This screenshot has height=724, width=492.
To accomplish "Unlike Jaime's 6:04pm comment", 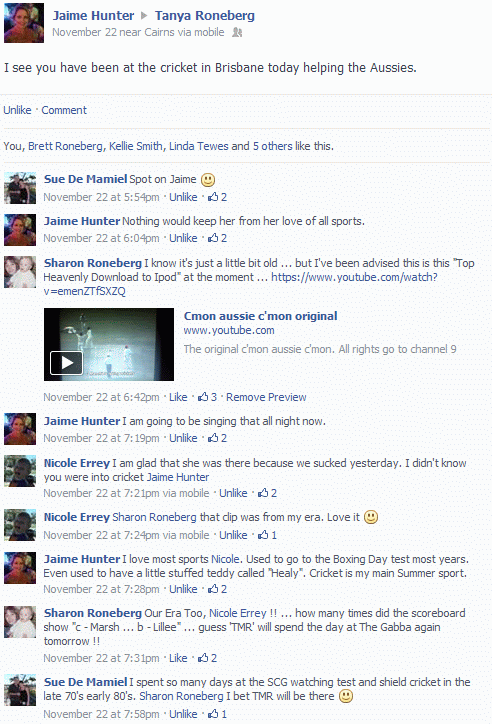I will pyautogui.click(x=183, y=238).
